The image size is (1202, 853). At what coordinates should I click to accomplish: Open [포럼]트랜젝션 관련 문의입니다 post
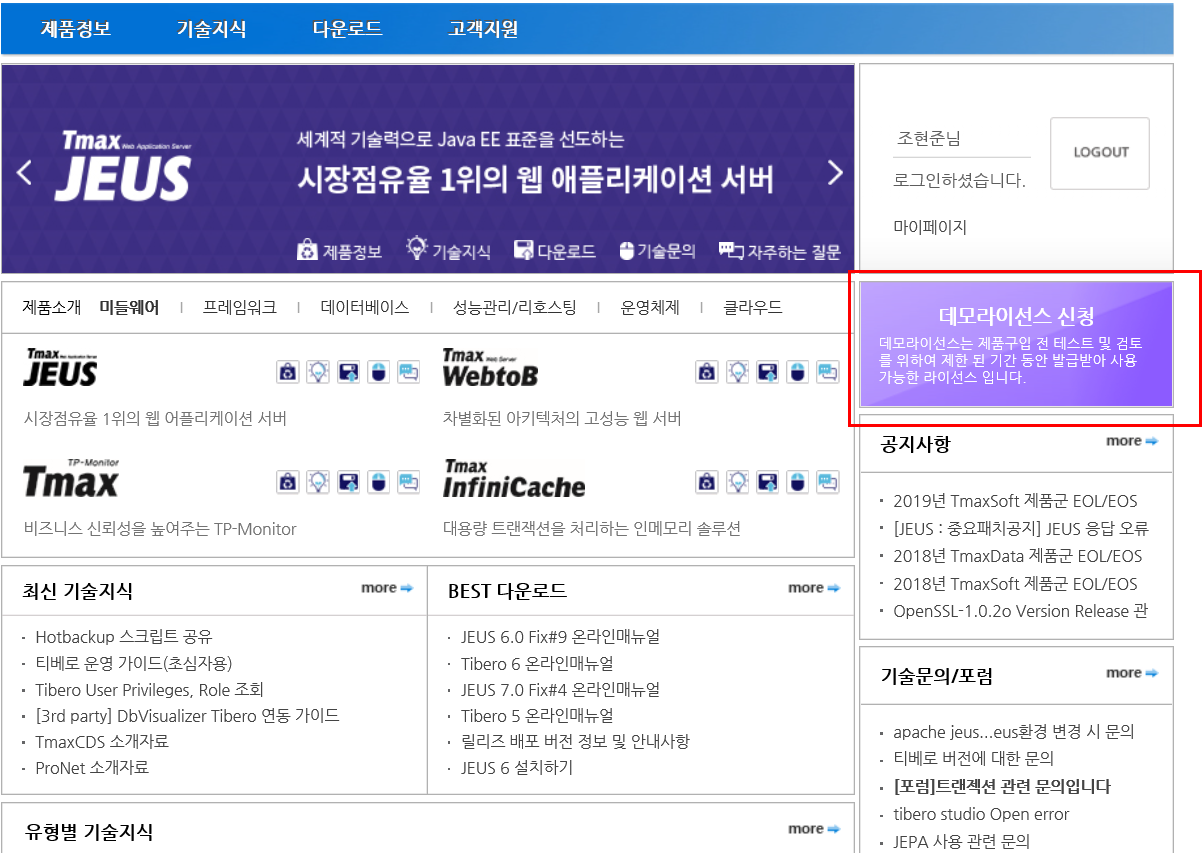tap(1002, 787)
